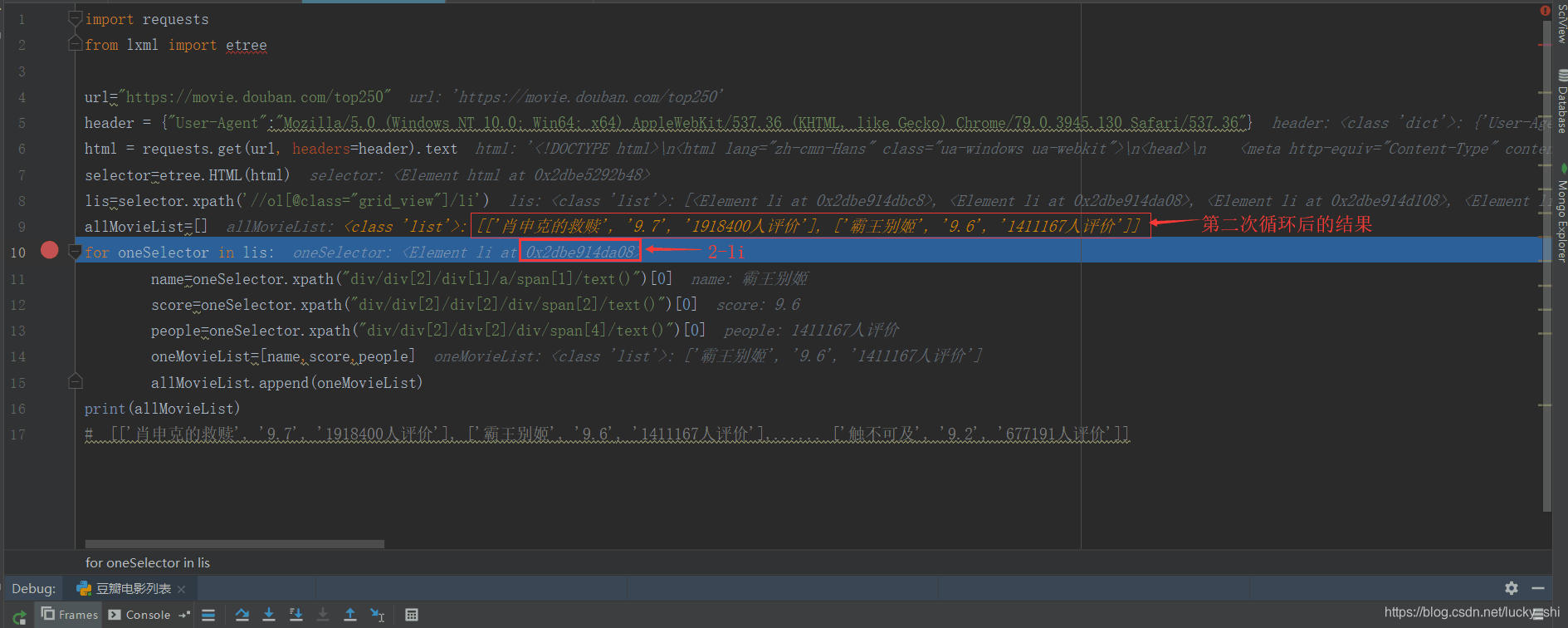Open the Mongo Explorer side panel
Screen dimensions: 1568x628
[x=1561, y=214]
